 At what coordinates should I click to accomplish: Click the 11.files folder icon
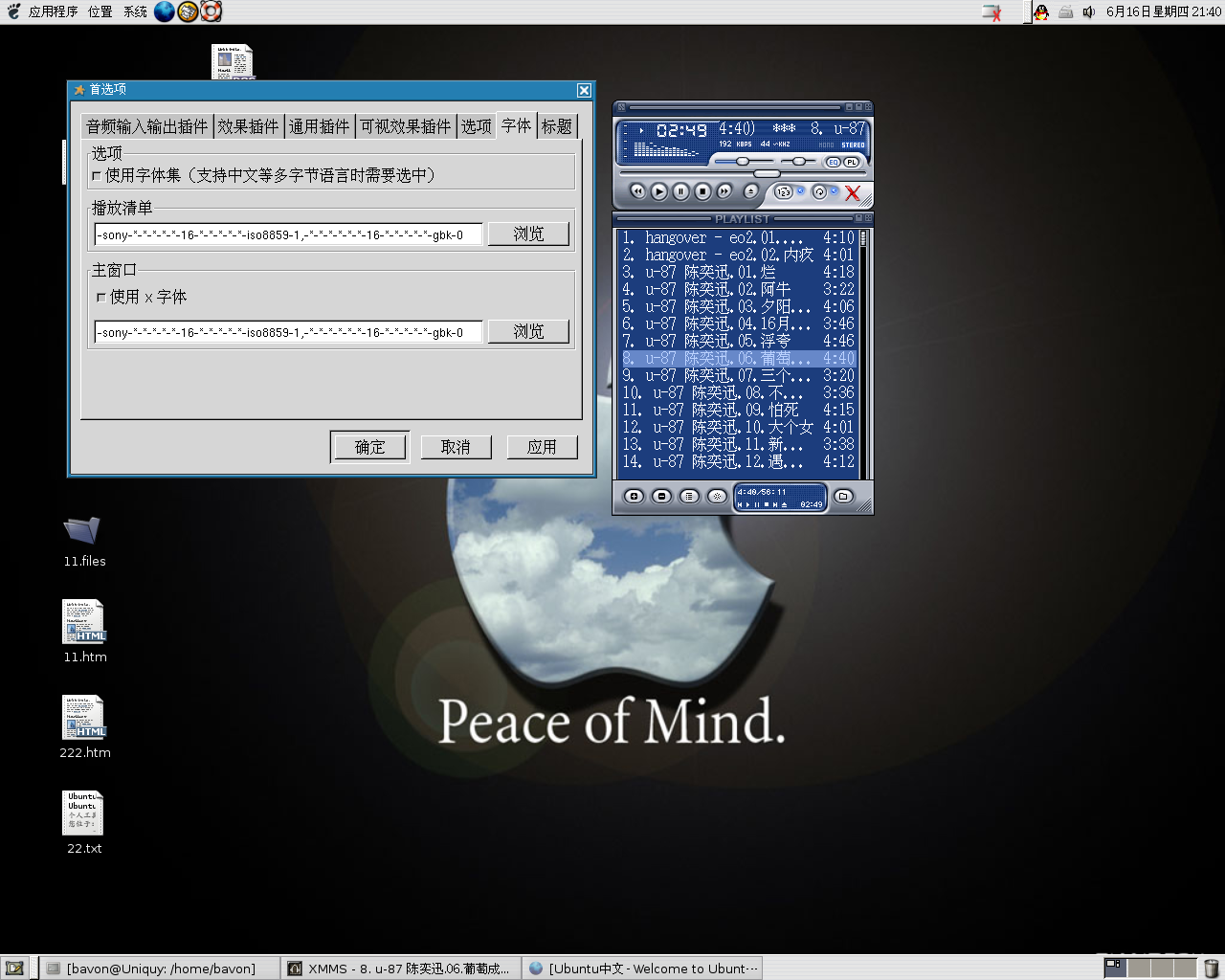82,529
